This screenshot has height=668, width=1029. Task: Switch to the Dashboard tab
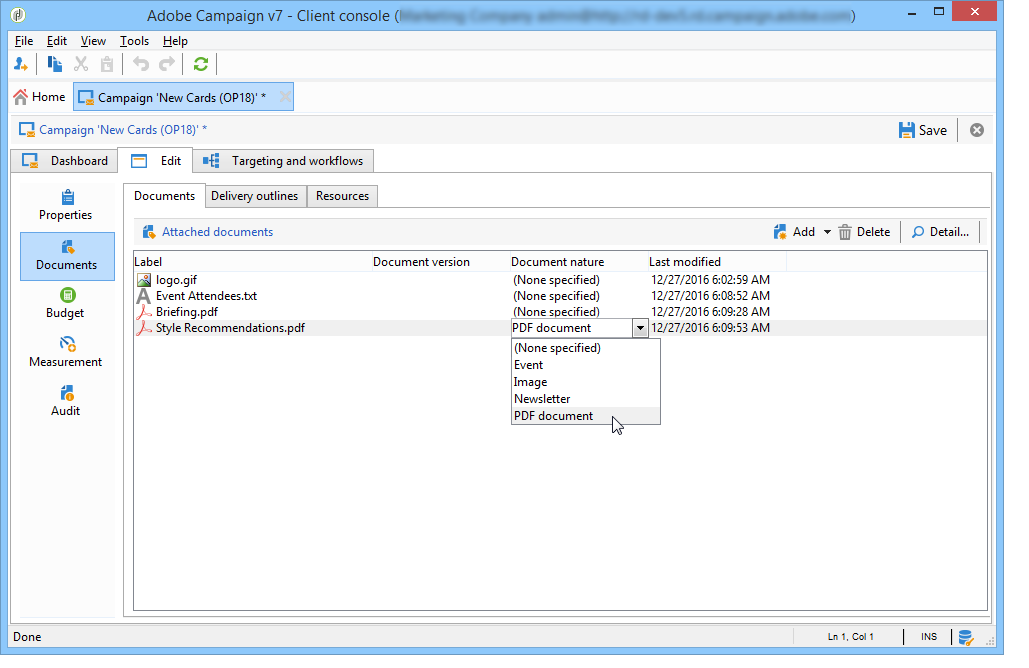(x=64, y=161)
